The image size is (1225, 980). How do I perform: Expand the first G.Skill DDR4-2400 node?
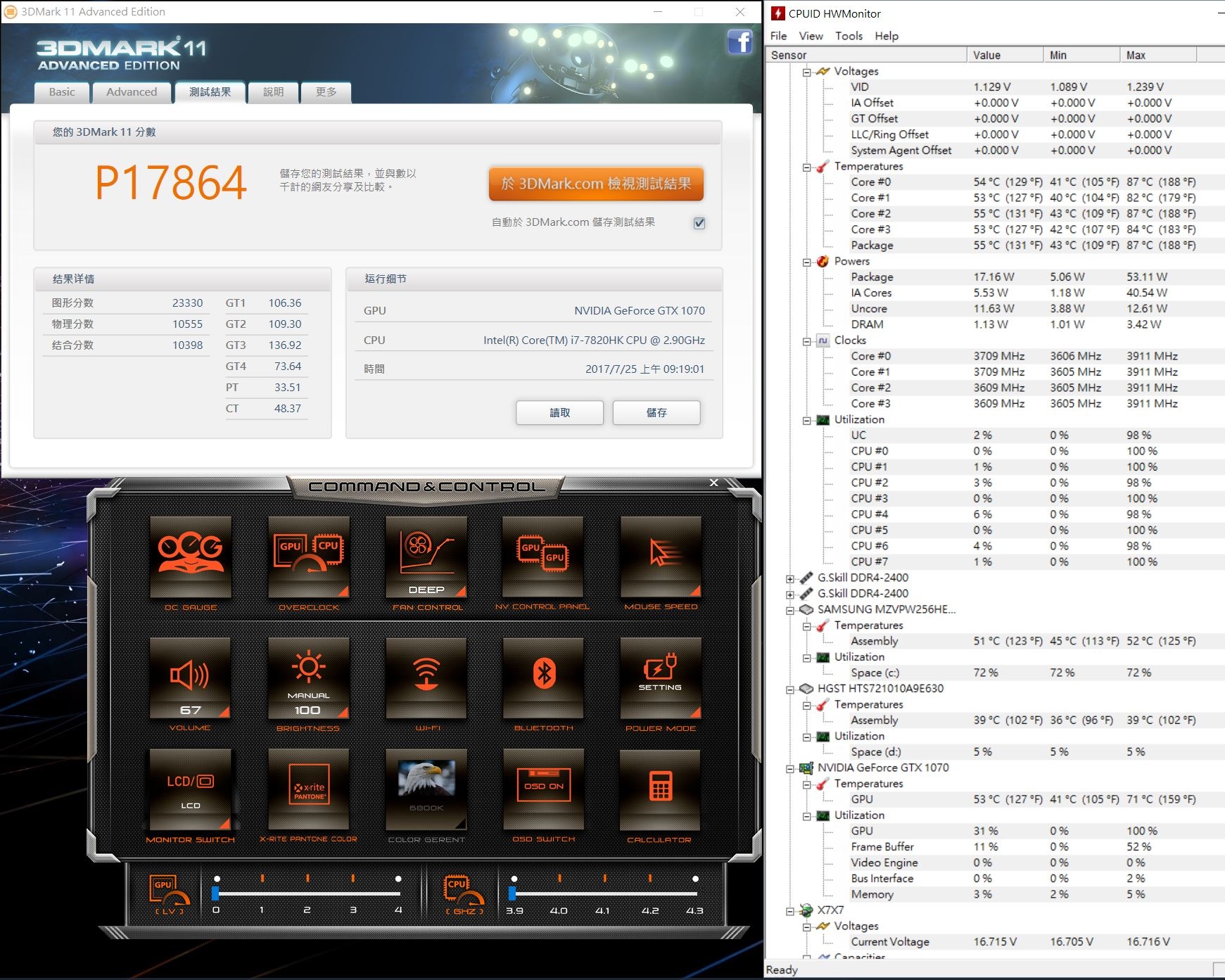tap(790, 579)
